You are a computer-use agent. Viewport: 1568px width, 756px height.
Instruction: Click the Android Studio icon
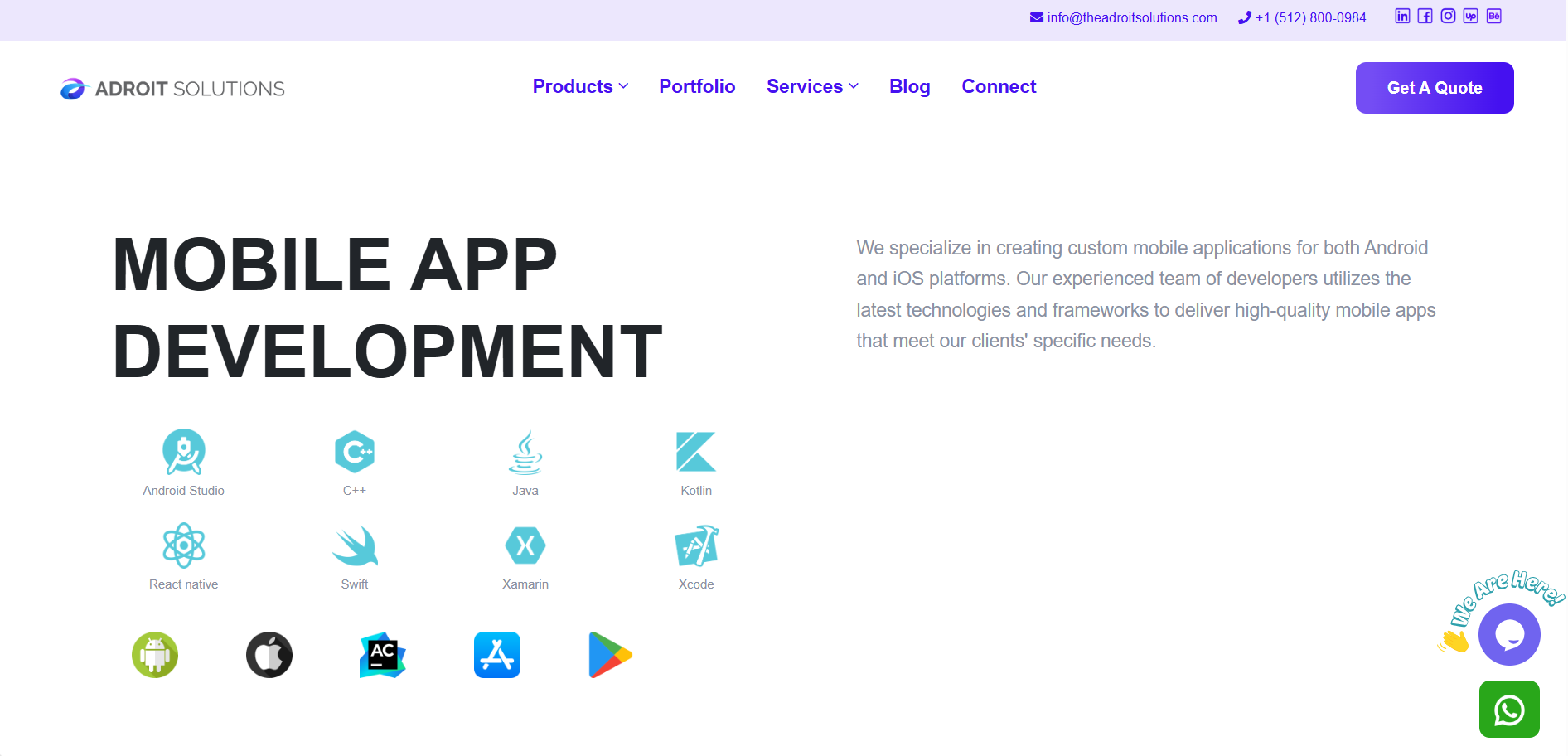coord(184,452)
